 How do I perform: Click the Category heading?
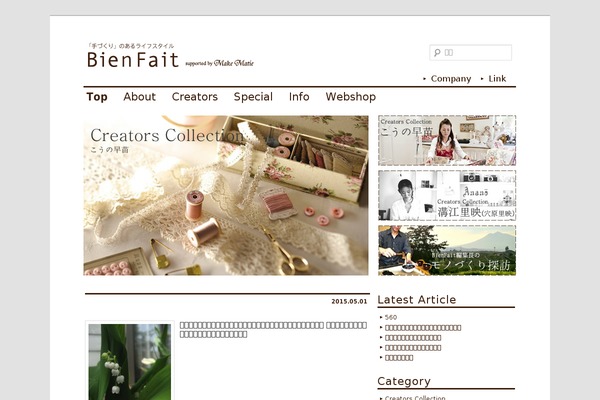click(x=404, y=381)
